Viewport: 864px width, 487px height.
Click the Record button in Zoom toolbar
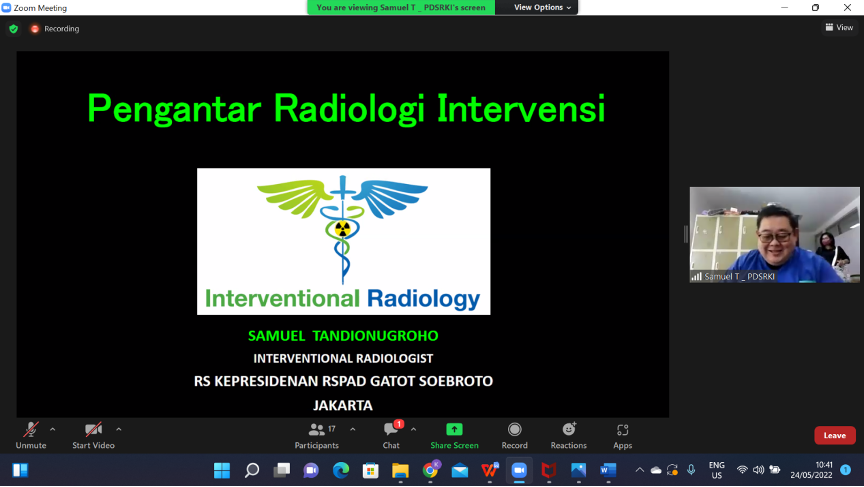[x=514, y=435]
